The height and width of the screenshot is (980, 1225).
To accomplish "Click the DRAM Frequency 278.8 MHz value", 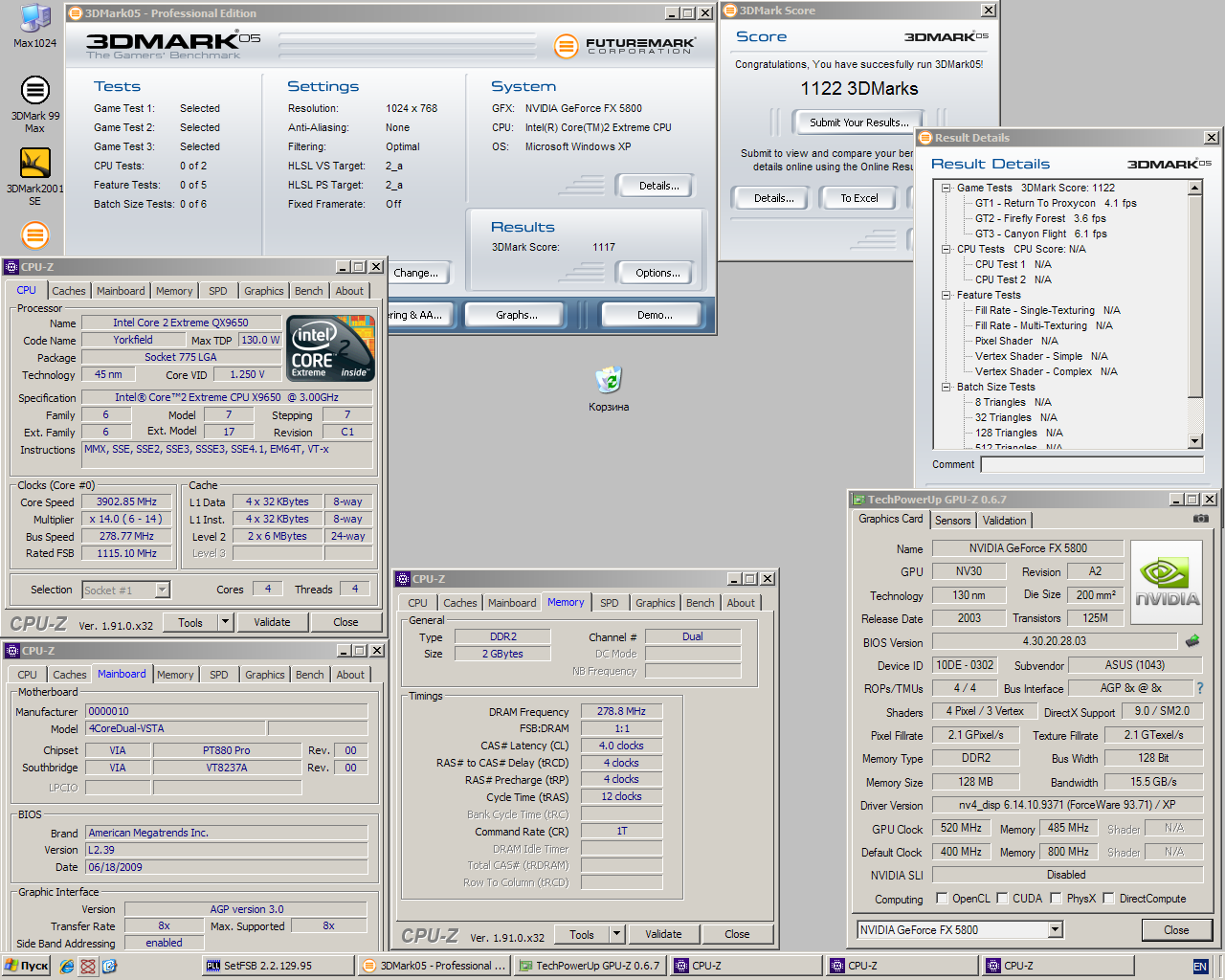I will [621, 711].
